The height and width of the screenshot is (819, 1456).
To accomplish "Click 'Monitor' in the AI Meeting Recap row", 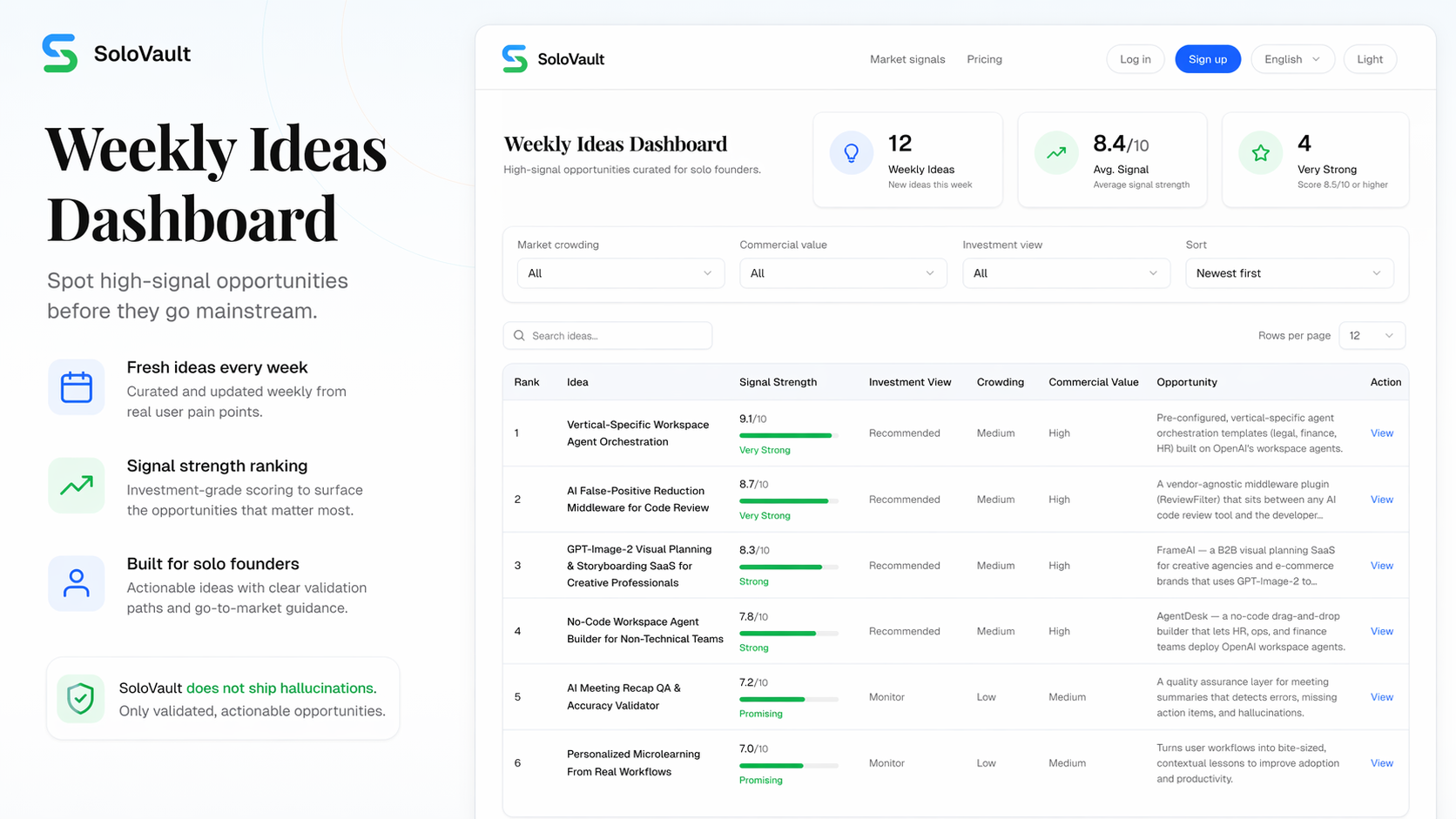I will (886, 697).
